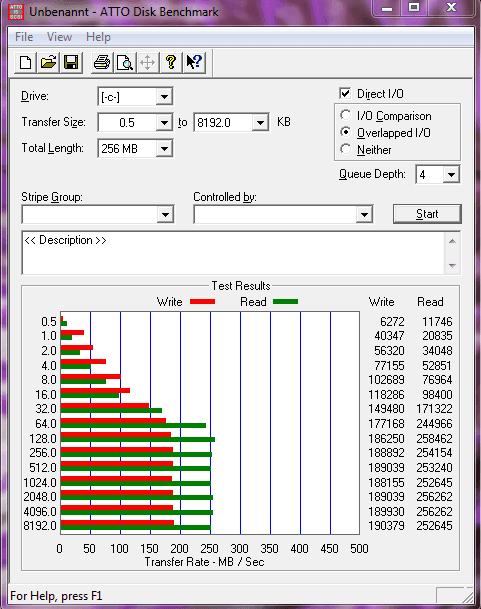Viewport: 481px width, 609px height.
Task: Click the 'For Help, press F1' status text
Action: click(x=56, y=596)
